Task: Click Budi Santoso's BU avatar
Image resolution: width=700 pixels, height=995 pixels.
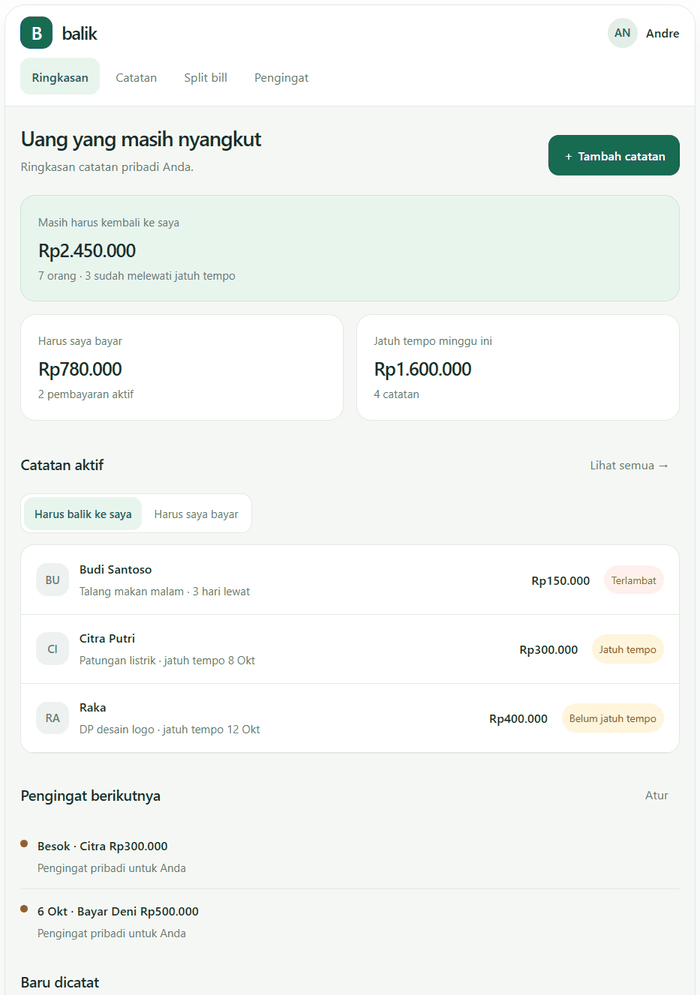Action: [x=53, y=580]
